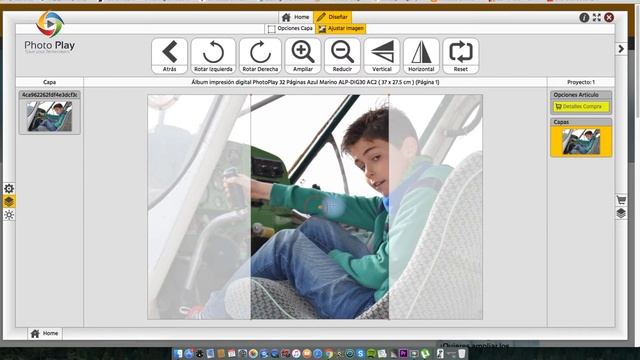The width and height of the screenshot is (640, 360).
Task: Select the photo thumbnail in Capa panel
Action: tap(49, 116)
